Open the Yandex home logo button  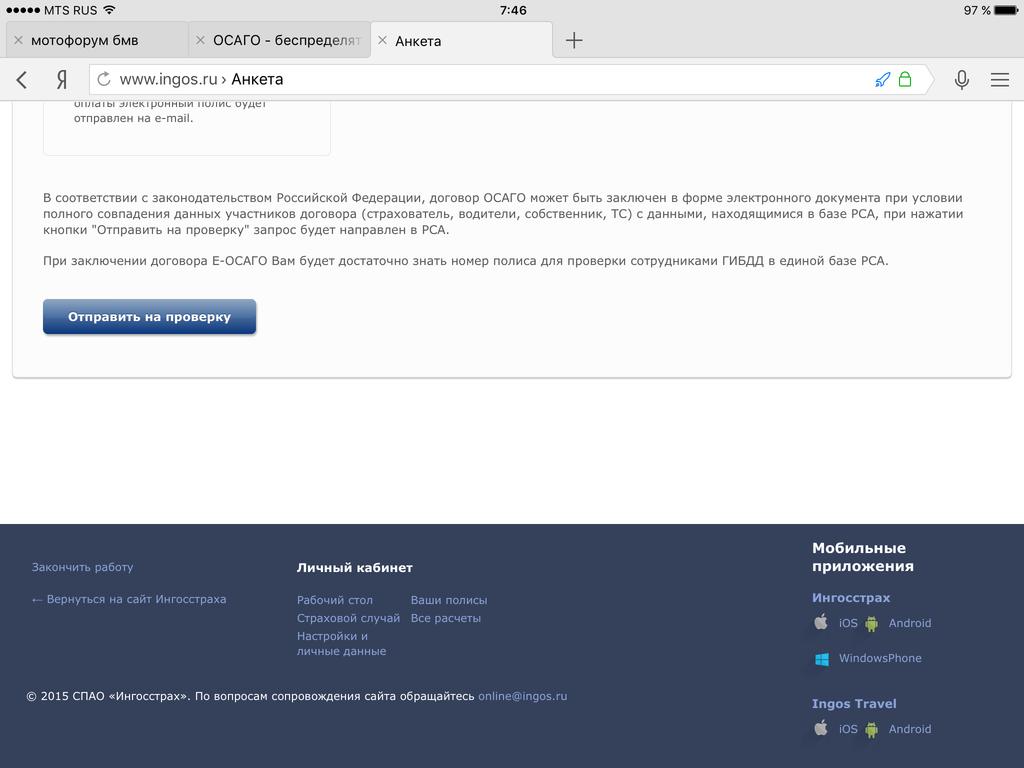[62, 80]
